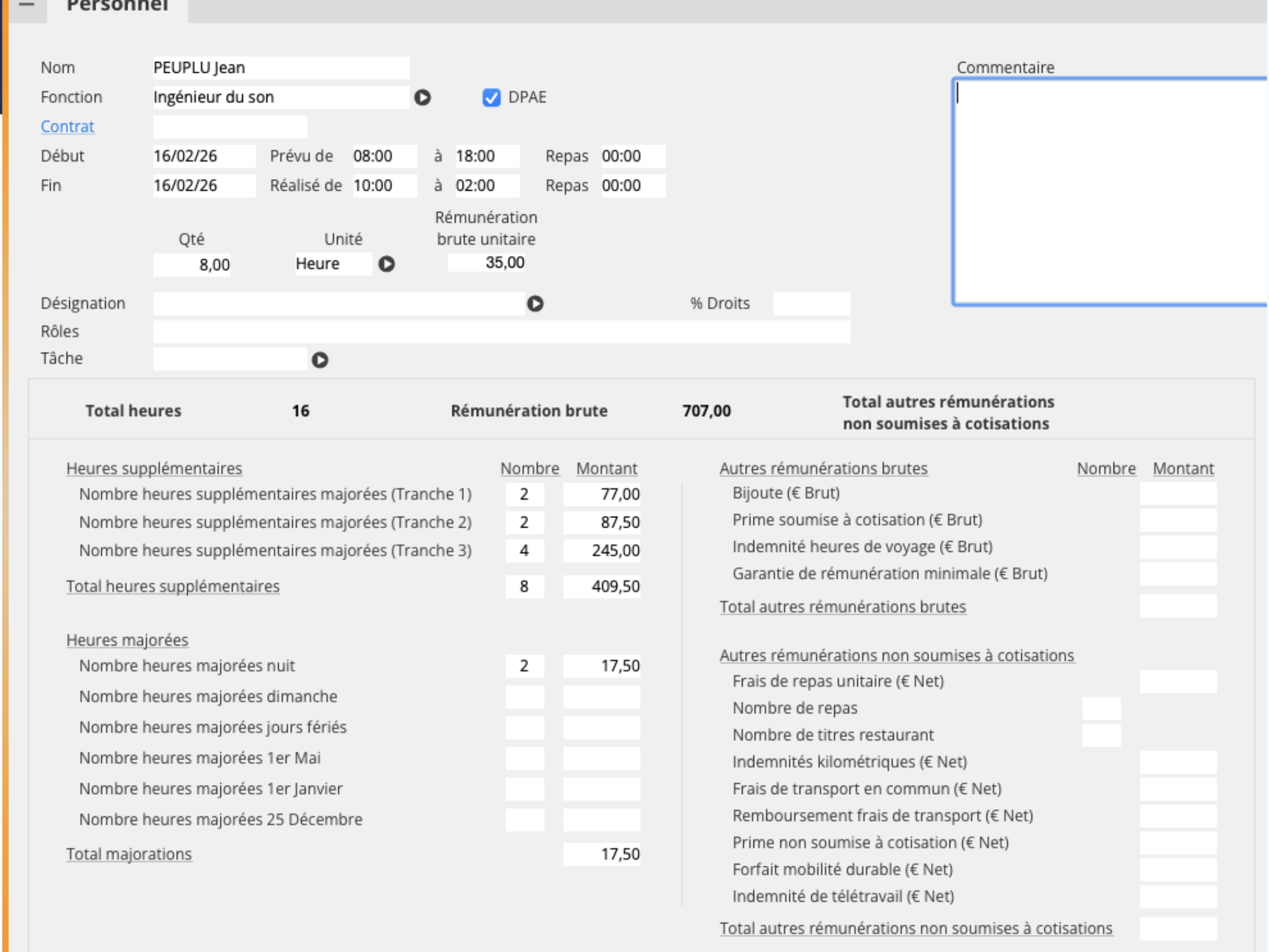Click the Nom field PEUPLU Jean
Image resolution: width=1269 pixels, height=952 pixels.
pyautogui.click(x=281, y=68)
